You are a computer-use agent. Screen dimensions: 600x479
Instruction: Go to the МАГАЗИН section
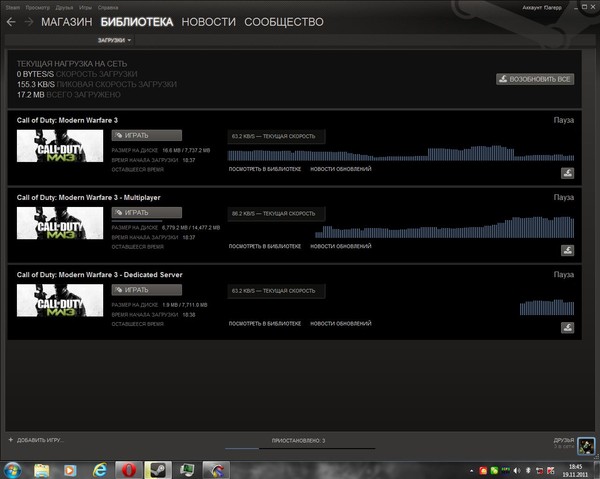pos(67,22)
